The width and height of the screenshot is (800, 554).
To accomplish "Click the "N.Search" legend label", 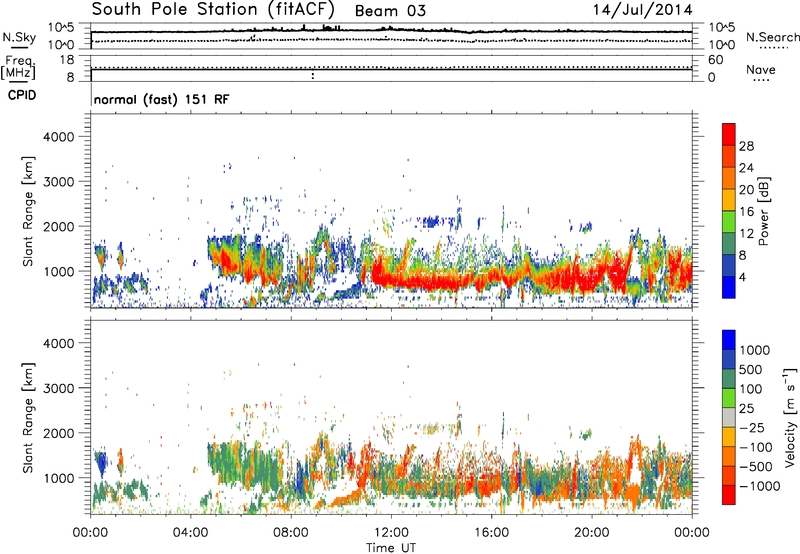I will tap(772, 37).
